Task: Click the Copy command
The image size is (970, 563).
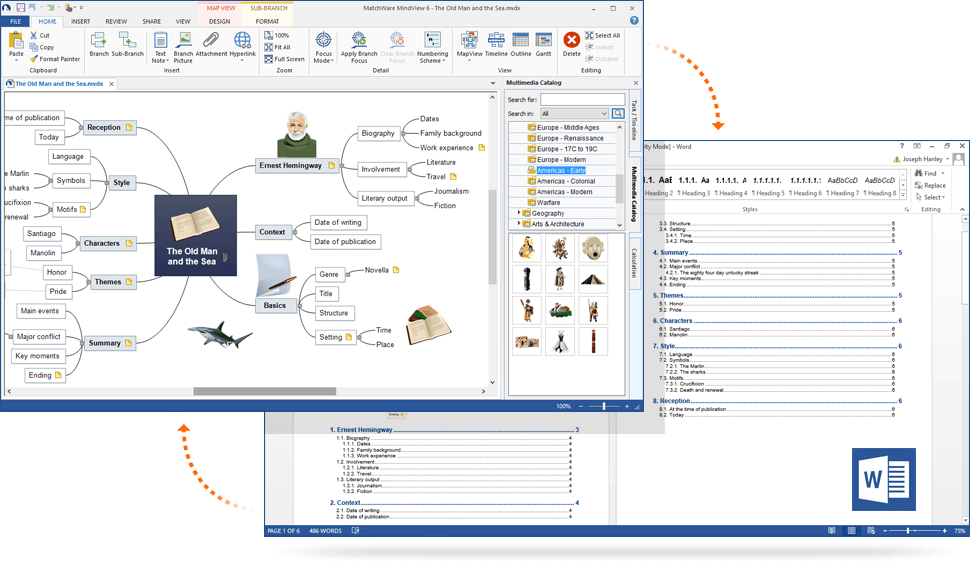Action: [x=42, y=47]
